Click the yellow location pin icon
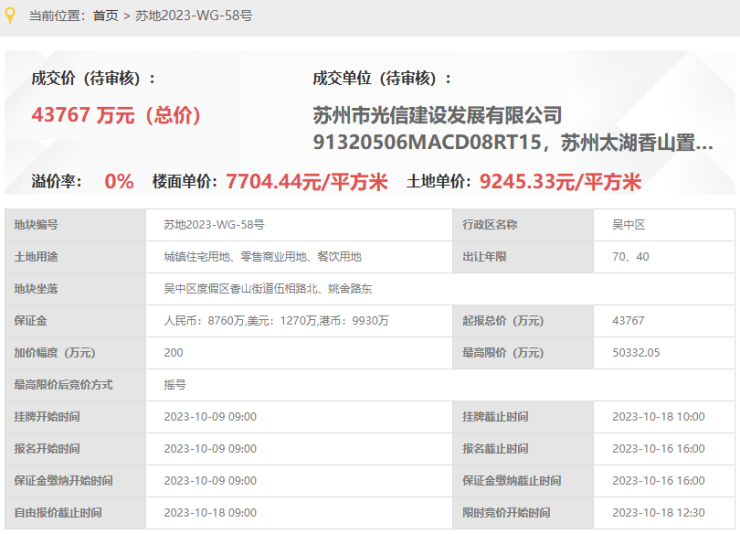Image resolution: width=740 pixels, height=534 pixels. [x=10, y=15]
